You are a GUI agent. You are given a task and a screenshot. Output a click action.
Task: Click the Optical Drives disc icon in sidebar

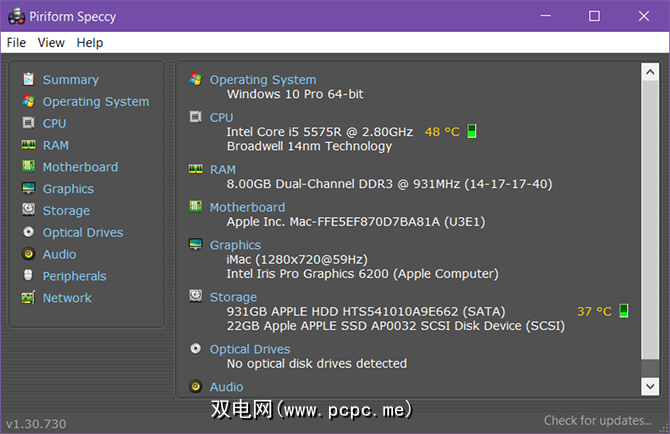28,232
